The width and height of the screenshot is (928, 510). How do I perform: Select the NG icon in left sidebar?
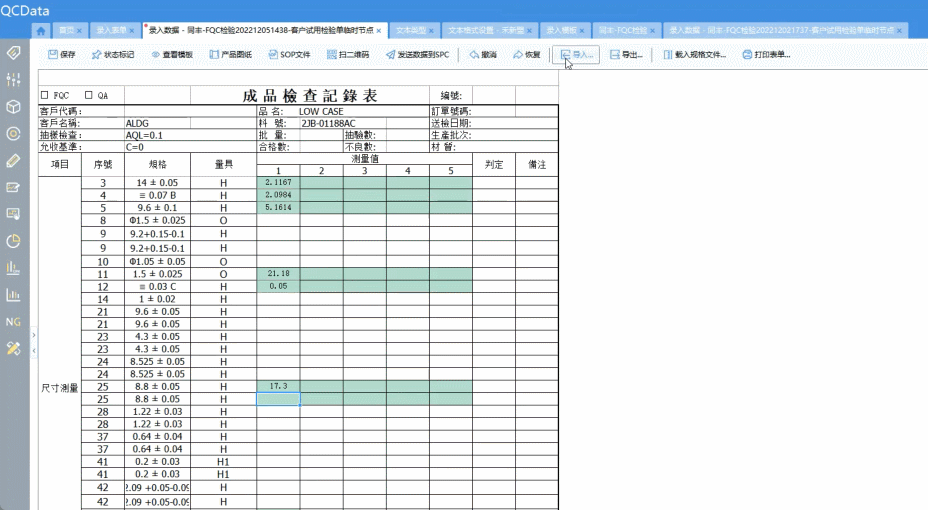[x=13, y=322]
